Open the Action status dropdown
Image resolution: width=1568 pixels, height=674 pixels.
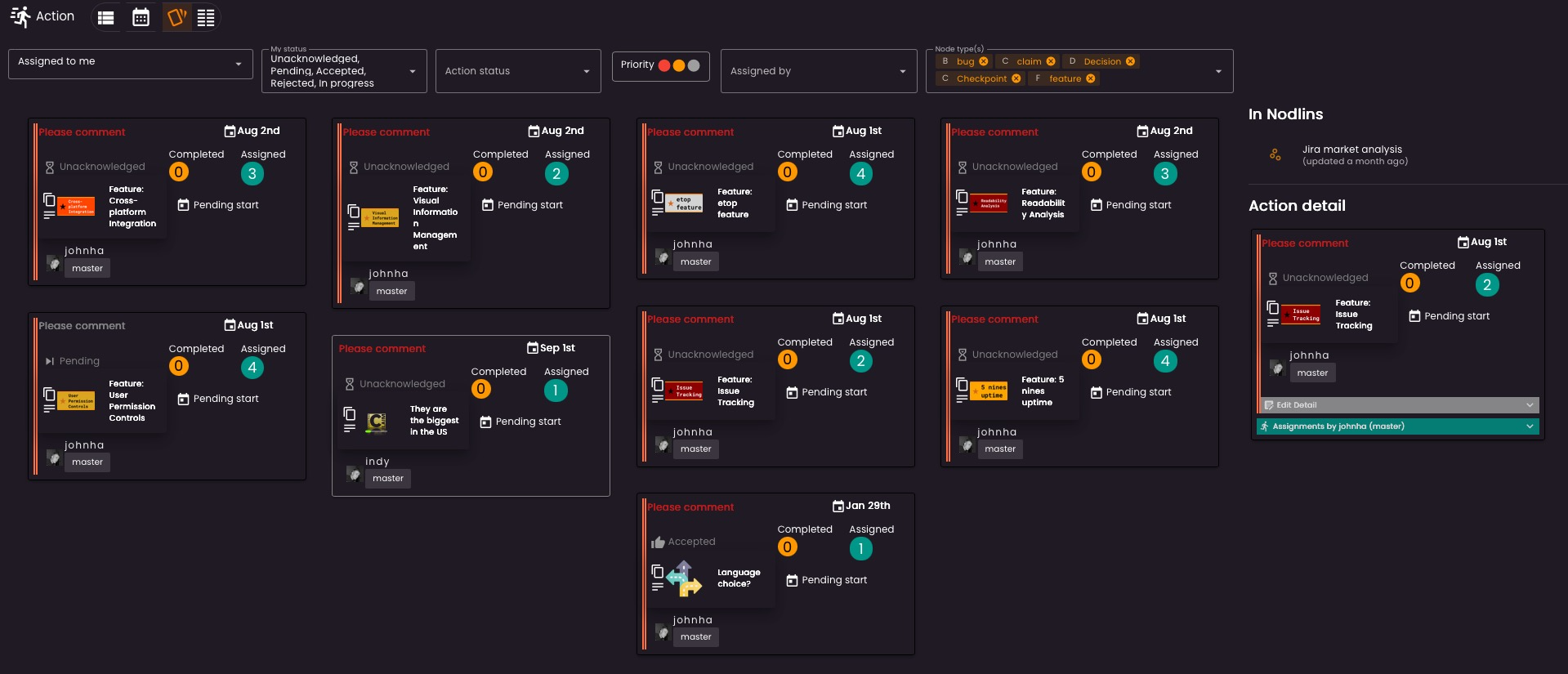click(x=518, y=71)
